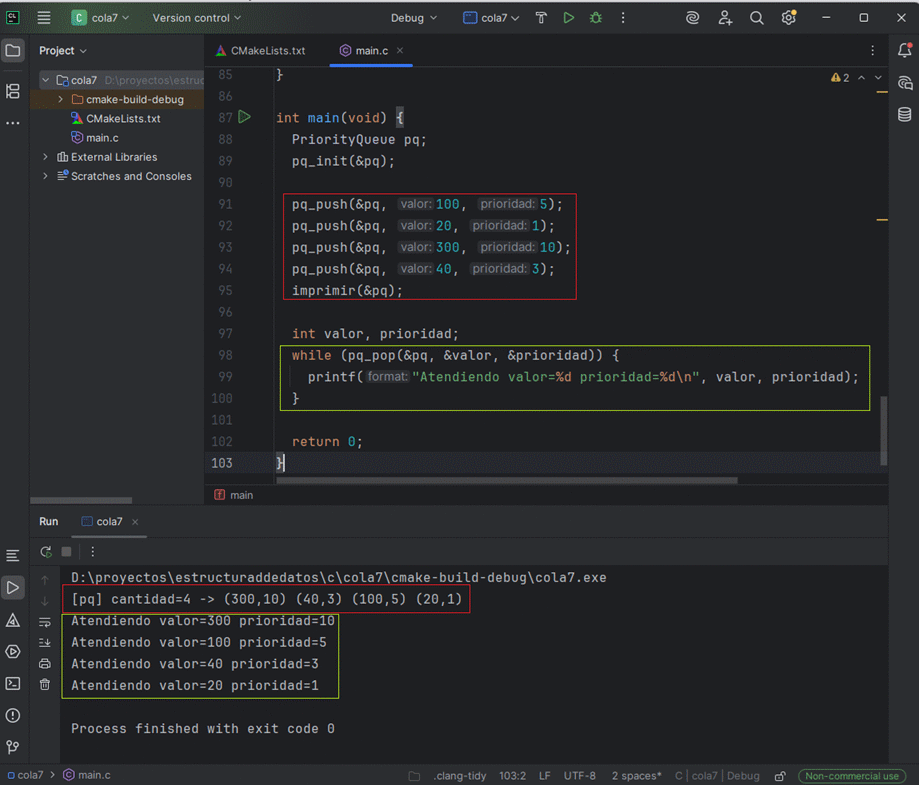This screenshot has width=919, height=785.
Task: Open the main hamburger menu
Action: [x=44, y=18]
